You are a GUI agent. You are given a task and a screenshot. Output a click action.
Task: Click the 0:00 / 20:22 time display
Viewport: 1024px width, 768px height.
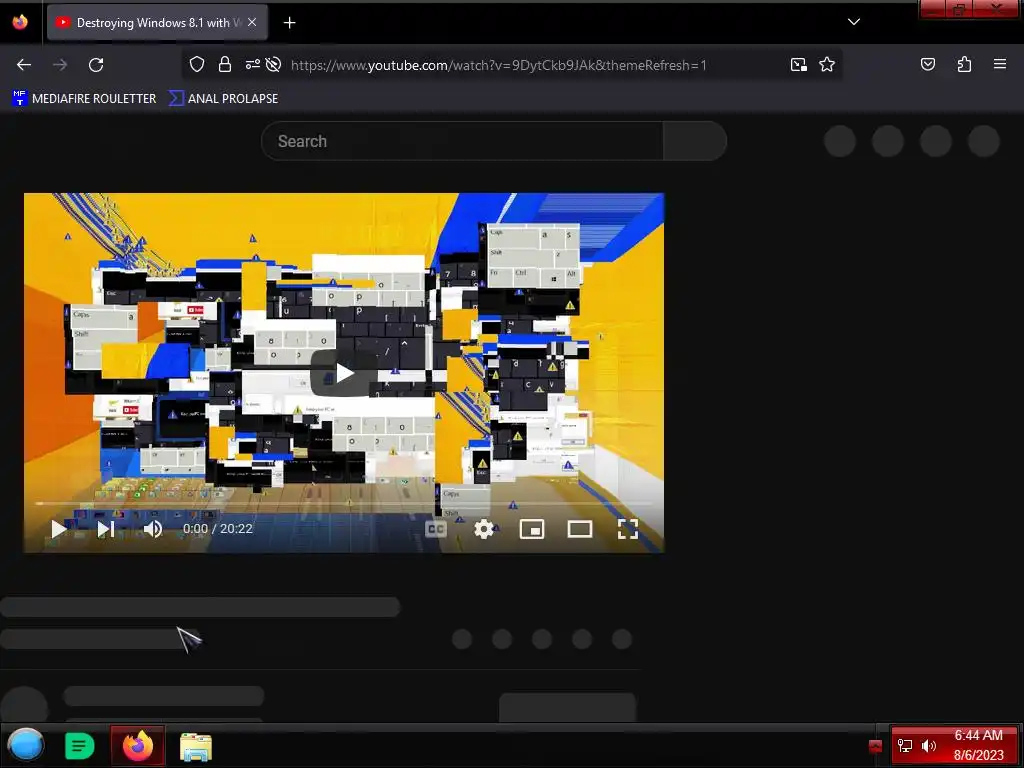217,529
